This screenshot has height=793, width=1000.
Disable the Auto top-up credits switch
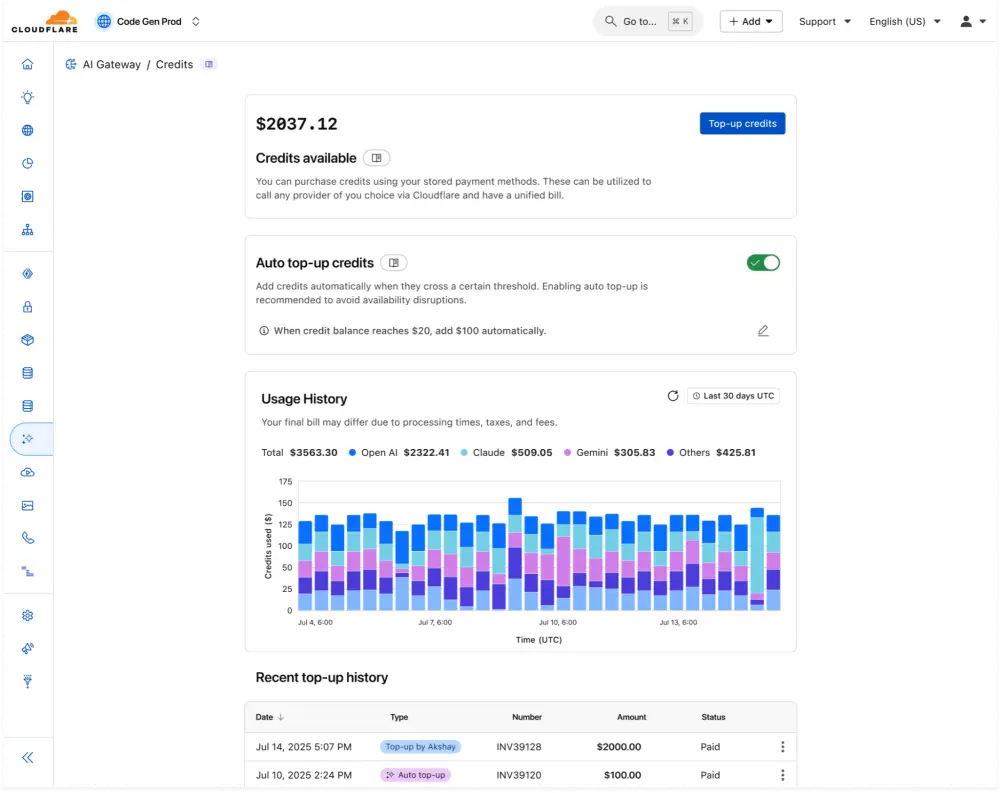pos(763,262)
